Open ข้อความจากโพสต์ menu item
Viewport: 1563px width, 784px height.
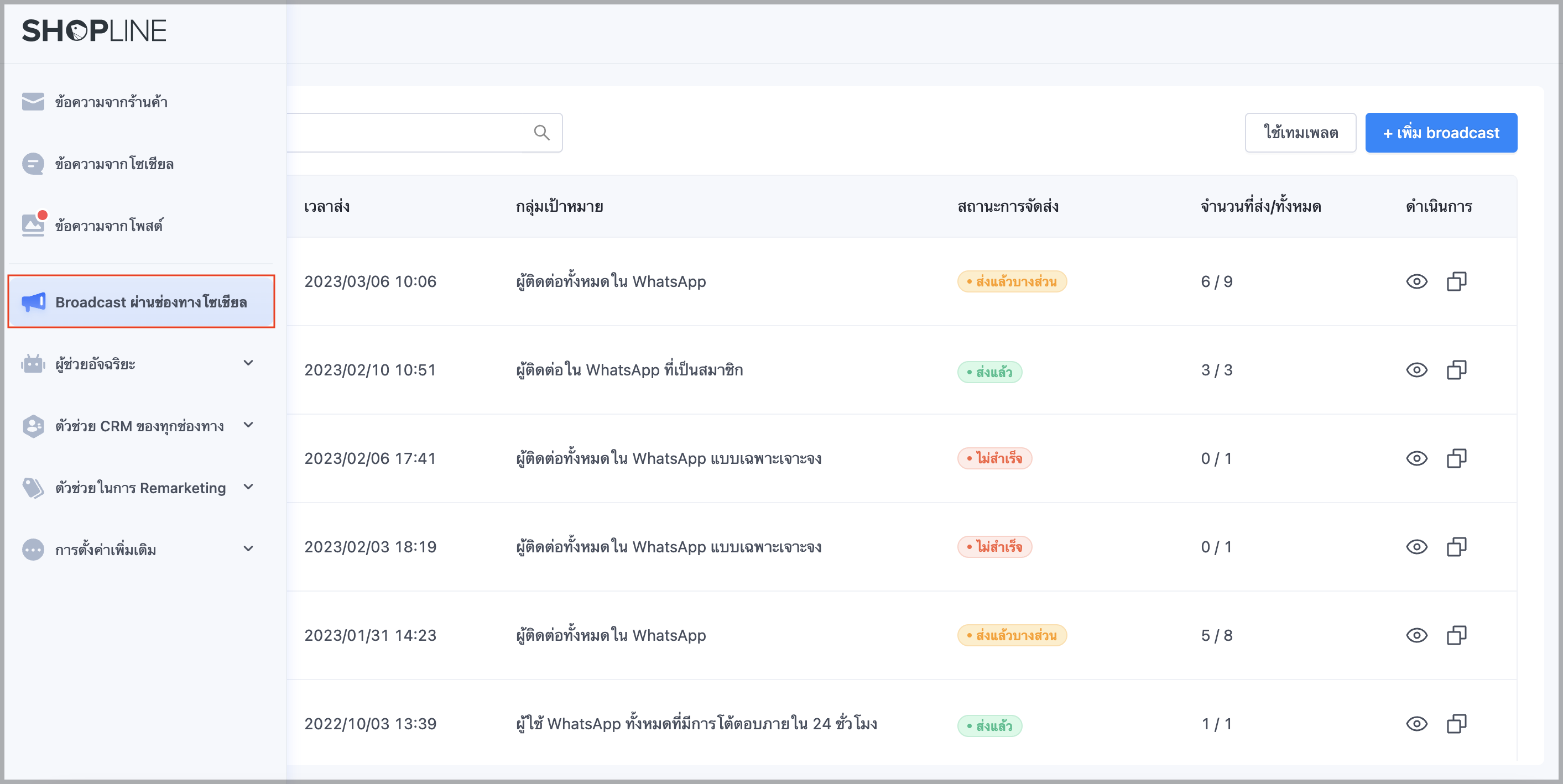pyautogui.click(x=141, y=226)
